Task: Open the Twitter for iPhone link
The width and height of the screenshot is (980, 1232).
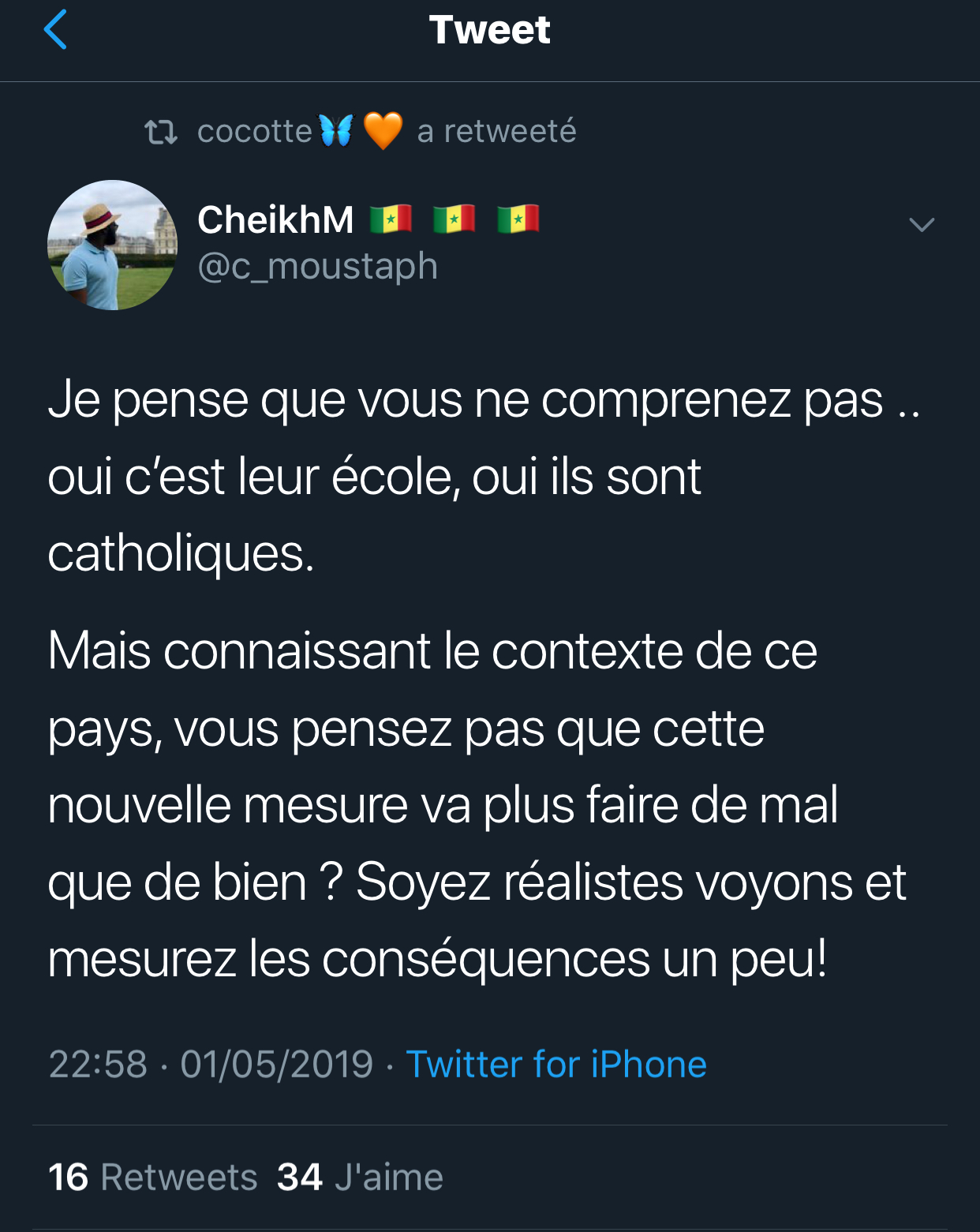Action: pos(556,1064)
